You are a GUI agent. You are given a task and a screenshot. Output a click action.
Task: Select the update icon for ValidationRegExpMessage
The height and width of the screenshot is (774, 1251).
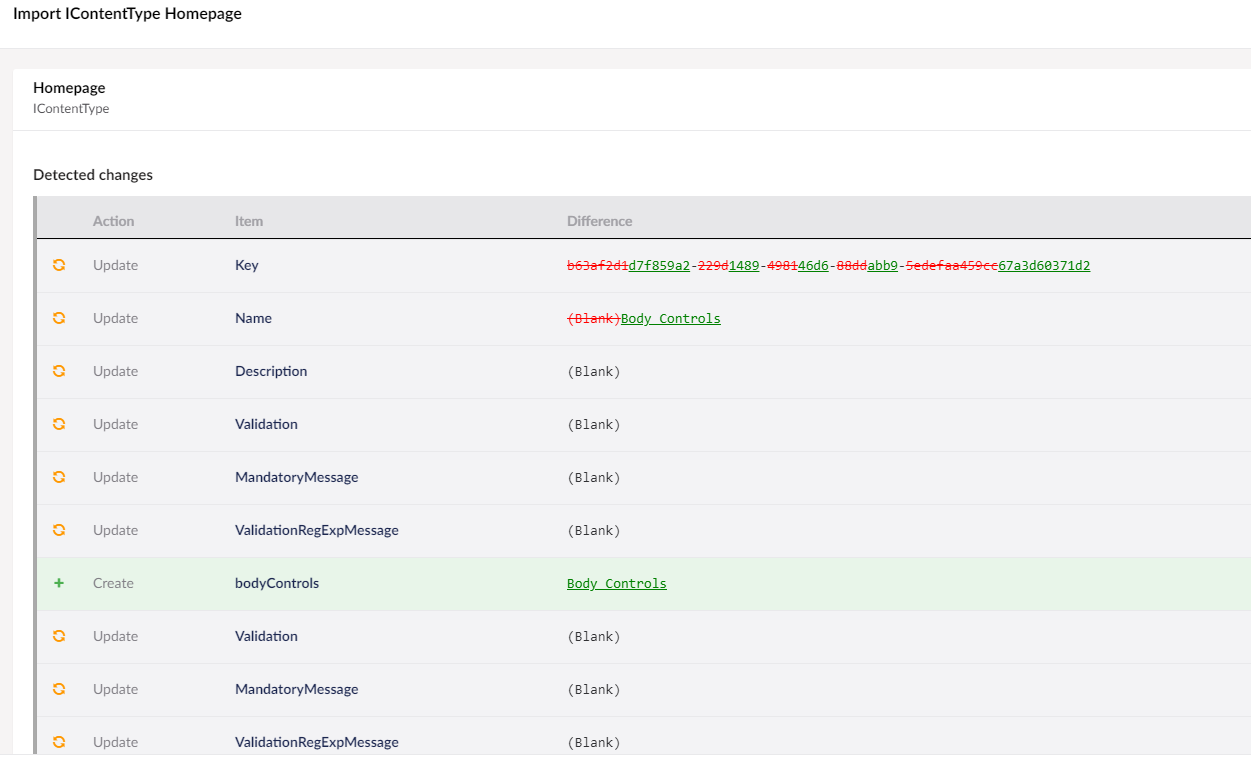pos(59,530)
